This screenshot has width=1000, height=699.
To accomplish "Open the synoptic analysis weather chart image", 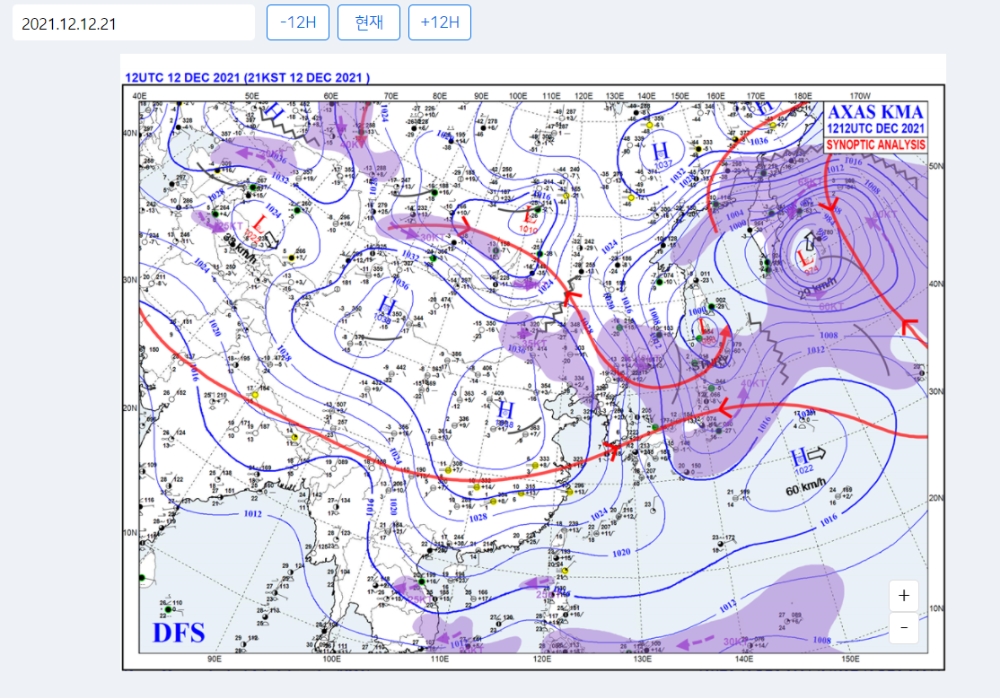I will (x=533, y=362).
